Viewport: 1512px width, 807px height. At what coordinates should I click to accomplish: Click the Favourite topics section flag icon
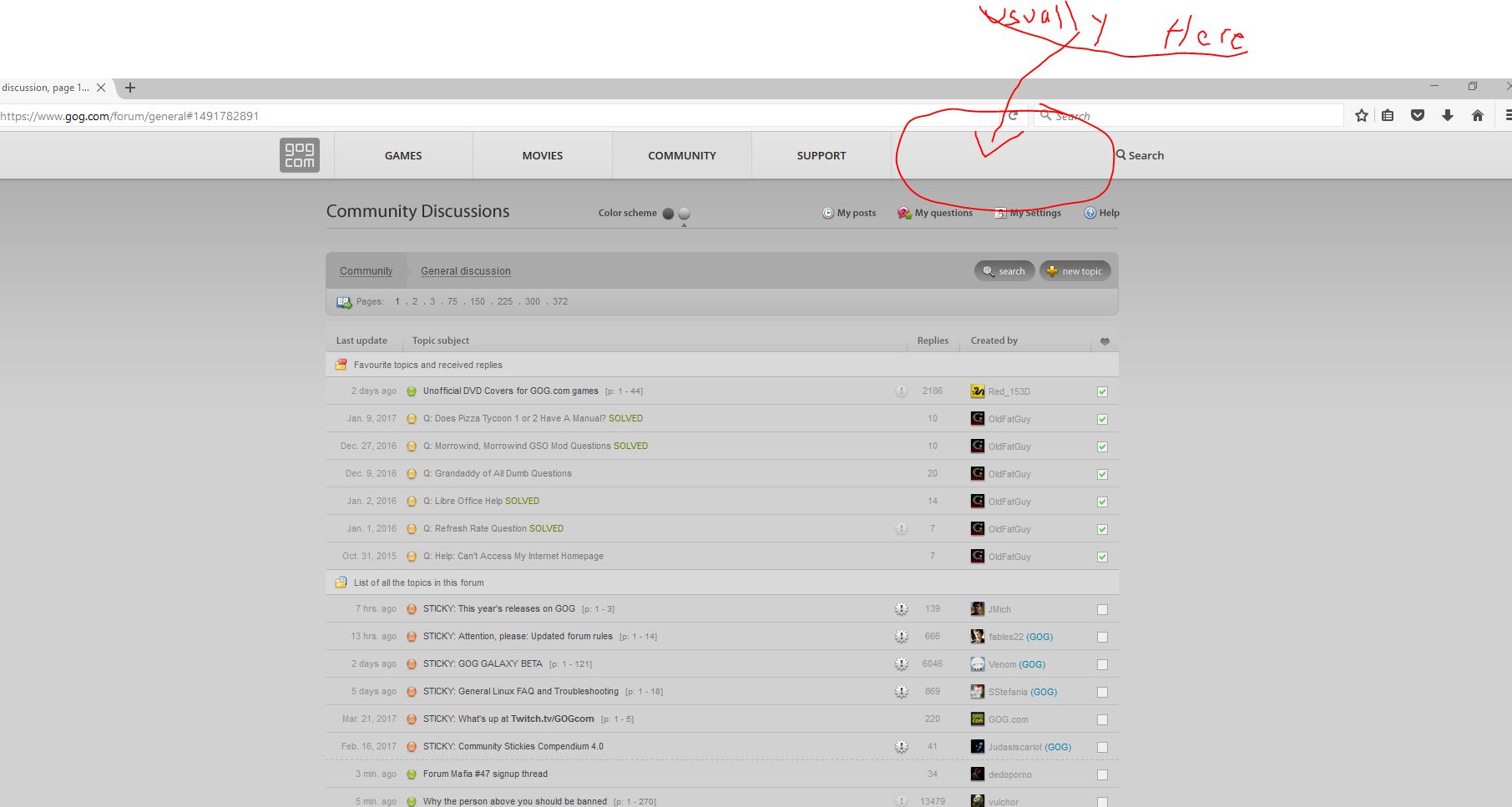pyautogui.click(x=341, y=365)
